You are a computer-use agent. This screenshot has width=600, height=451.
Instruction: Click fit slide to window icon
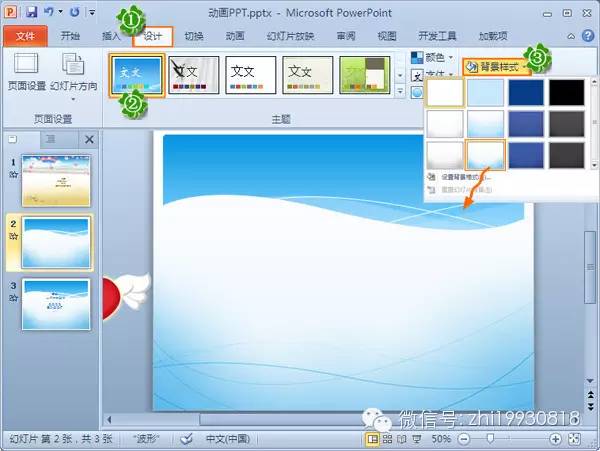click(572, 439)
